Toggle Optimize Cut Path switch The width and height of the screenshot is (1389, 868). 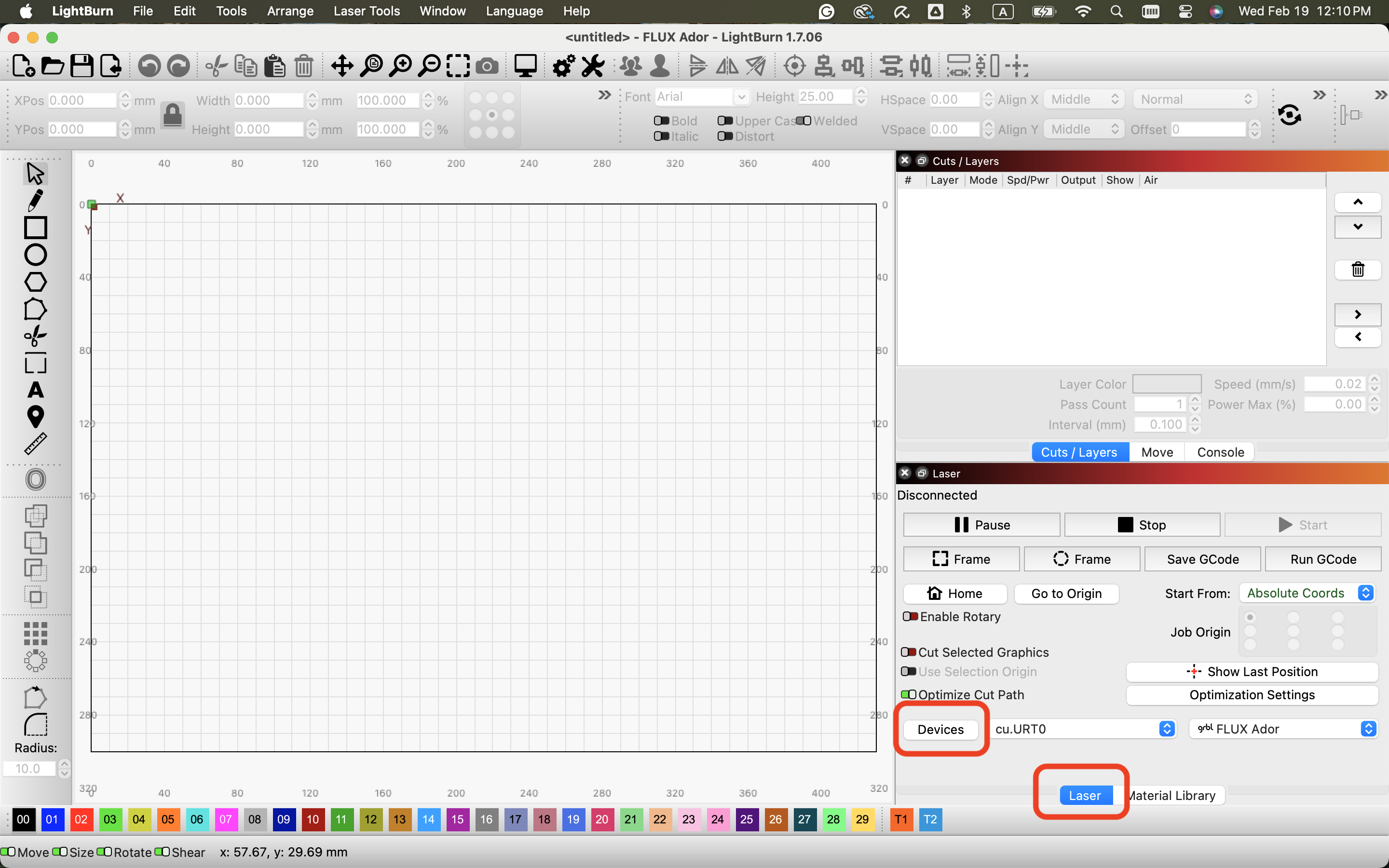click(908, 694)
